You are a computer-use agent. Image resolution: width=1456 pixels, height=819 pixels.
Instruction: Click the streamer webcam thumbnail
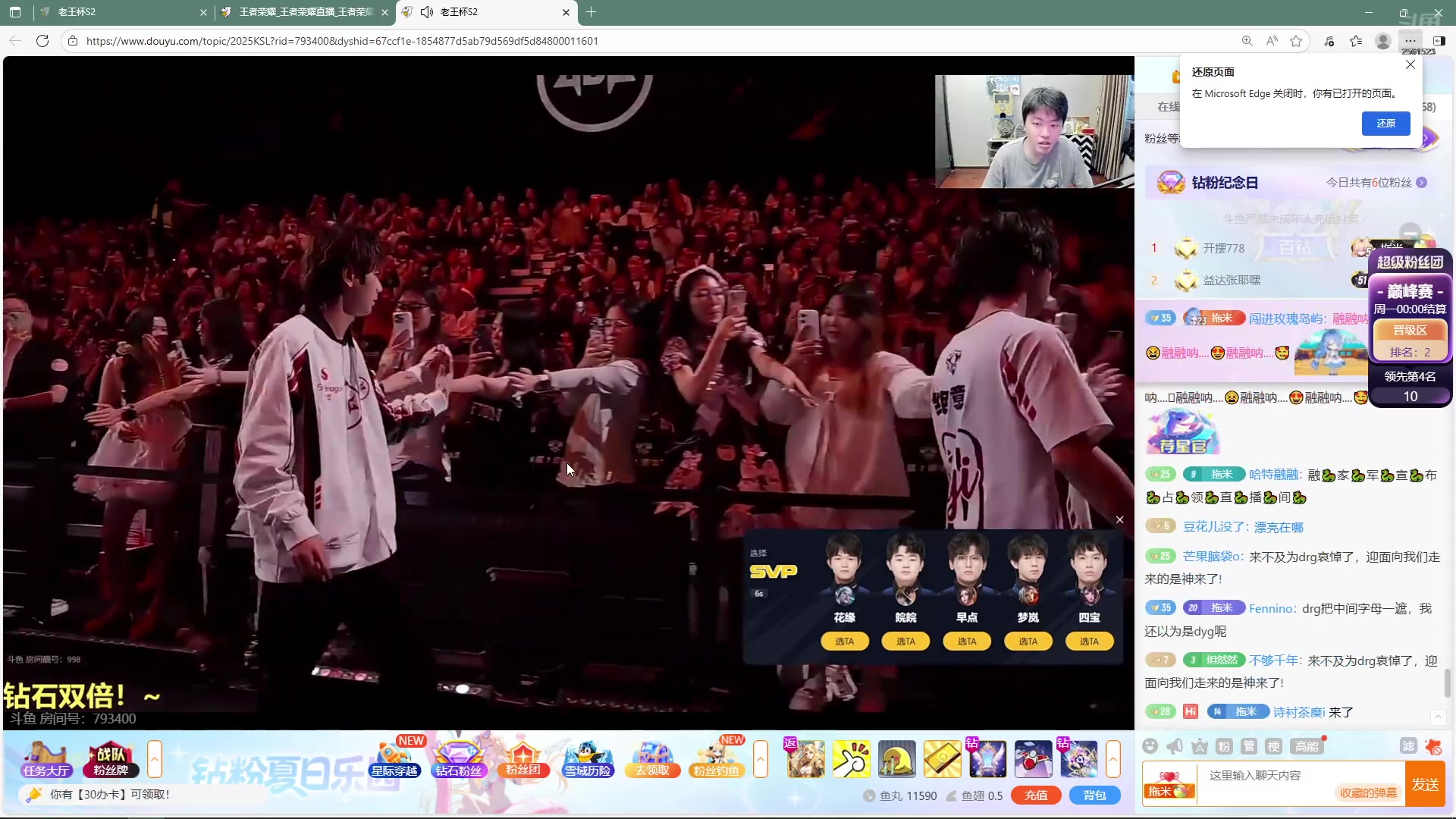(1034, 131)
